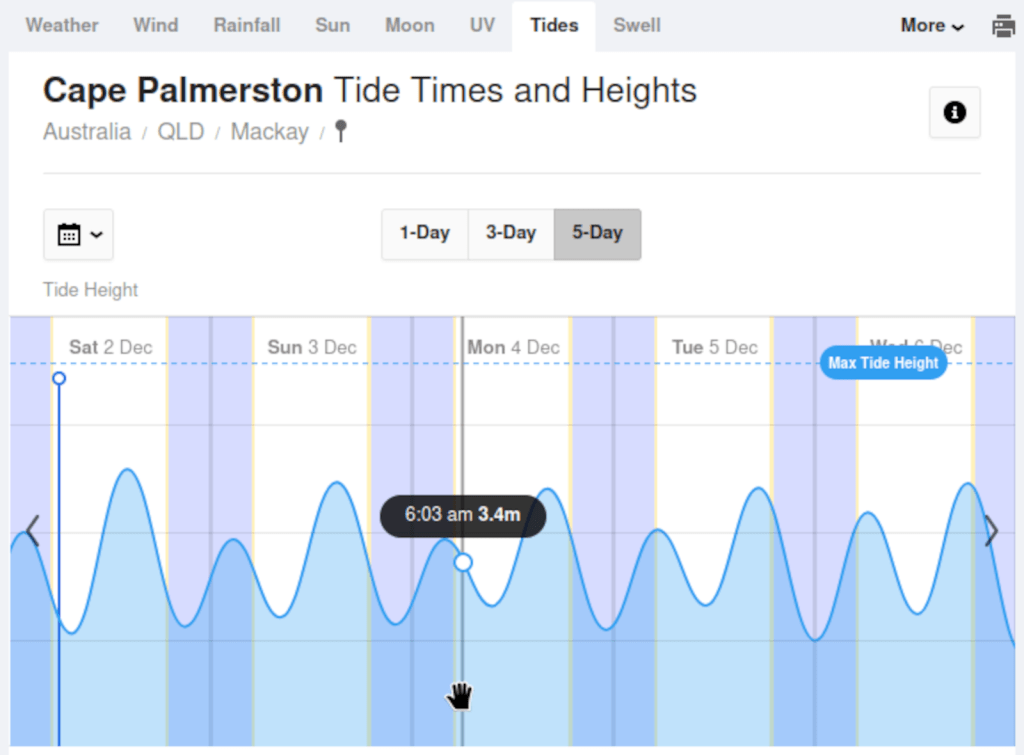Click the 6:03 am tide point marker

462,562
